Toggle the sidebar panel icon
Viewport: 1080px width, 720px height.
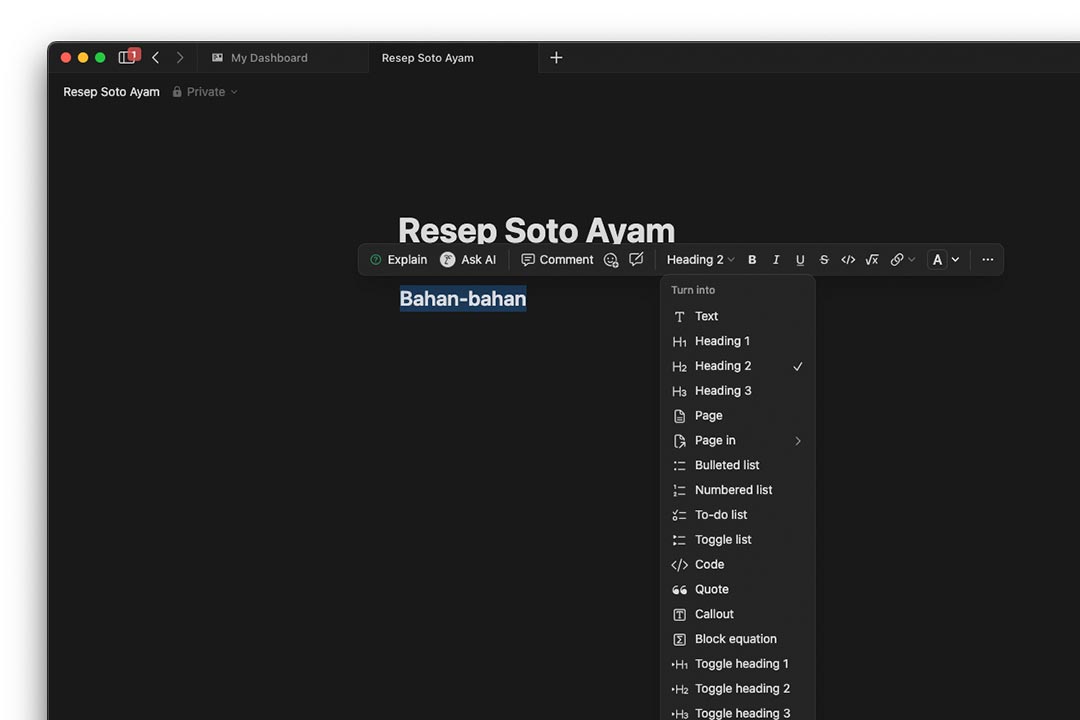pos(127,58)
